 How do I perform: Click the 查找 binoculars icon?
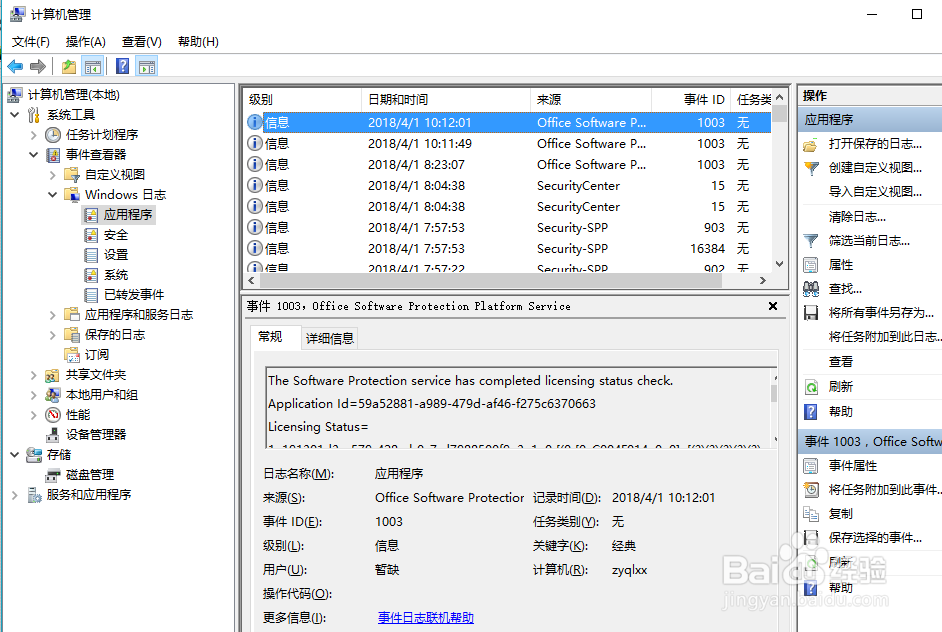[811, 288]
